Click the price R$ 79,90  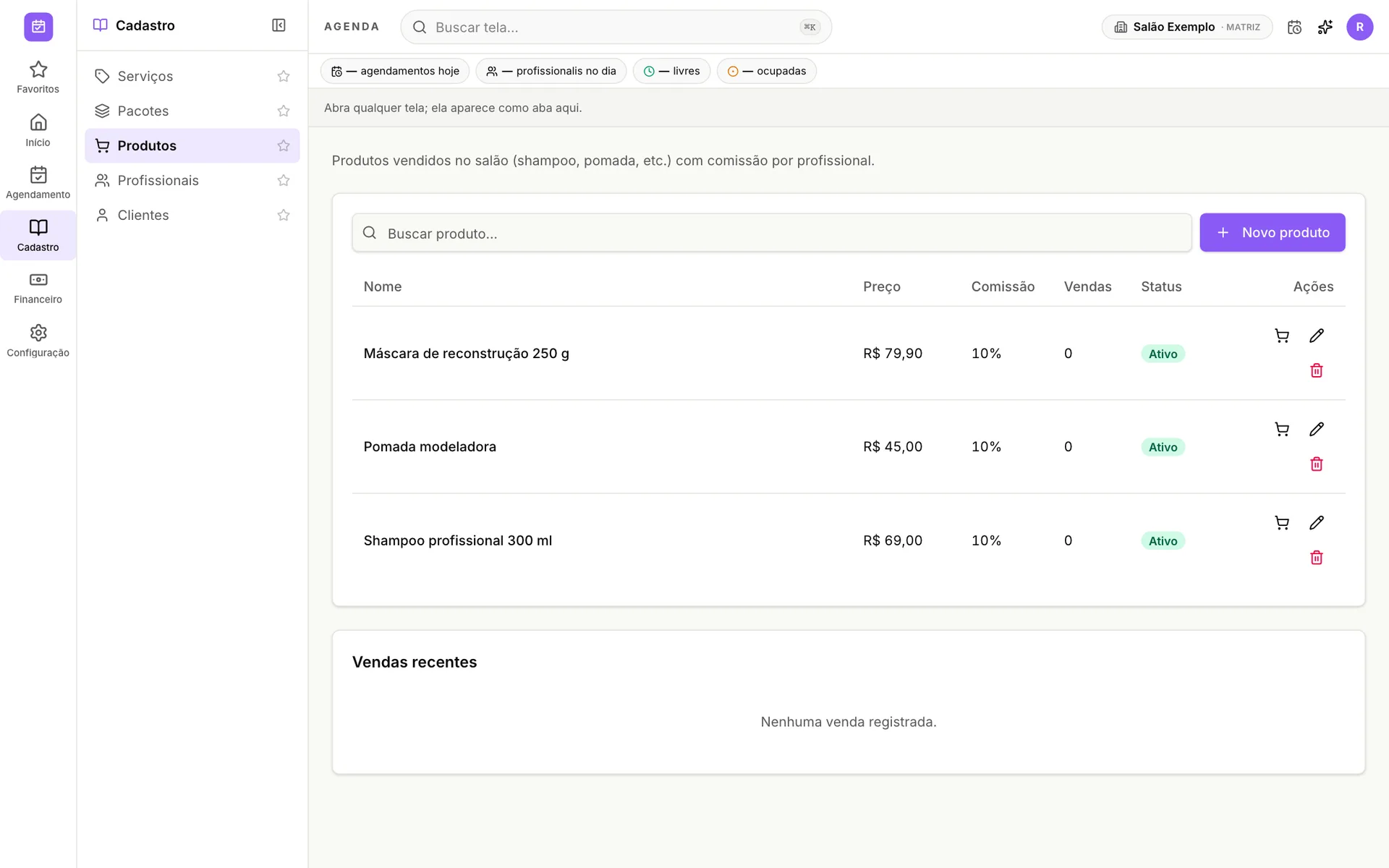893,353
